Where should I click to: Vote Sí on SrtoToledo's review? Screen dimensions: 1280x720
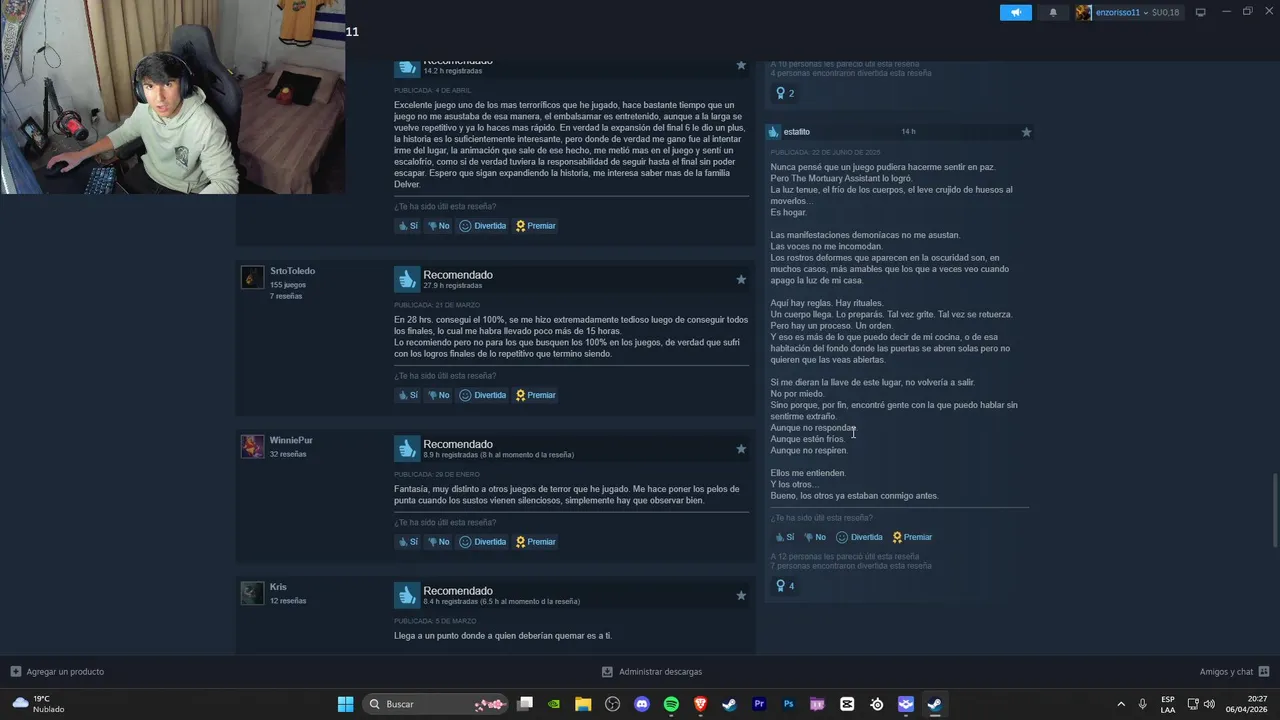click(407, 395)
